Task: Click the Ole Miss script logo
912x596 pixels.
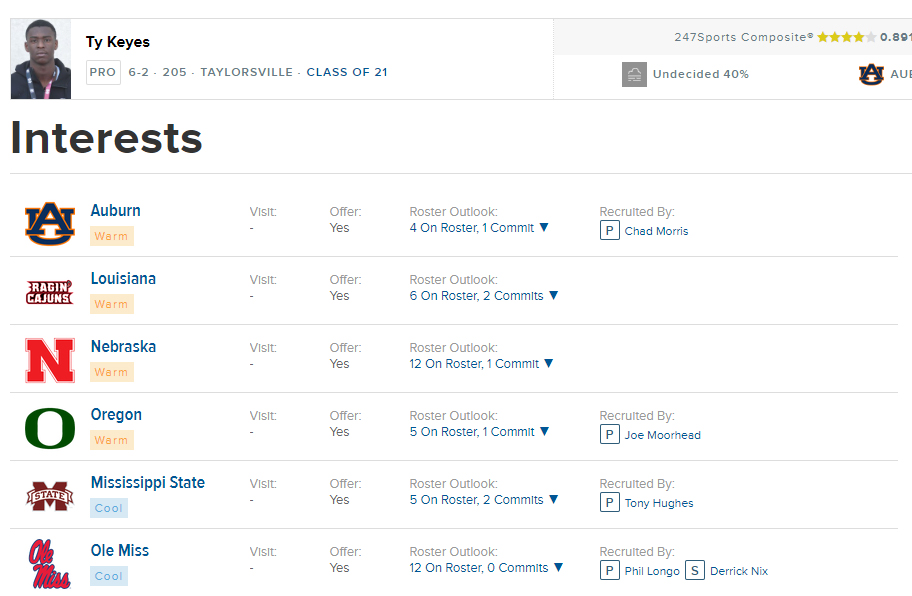Action: 50,564
